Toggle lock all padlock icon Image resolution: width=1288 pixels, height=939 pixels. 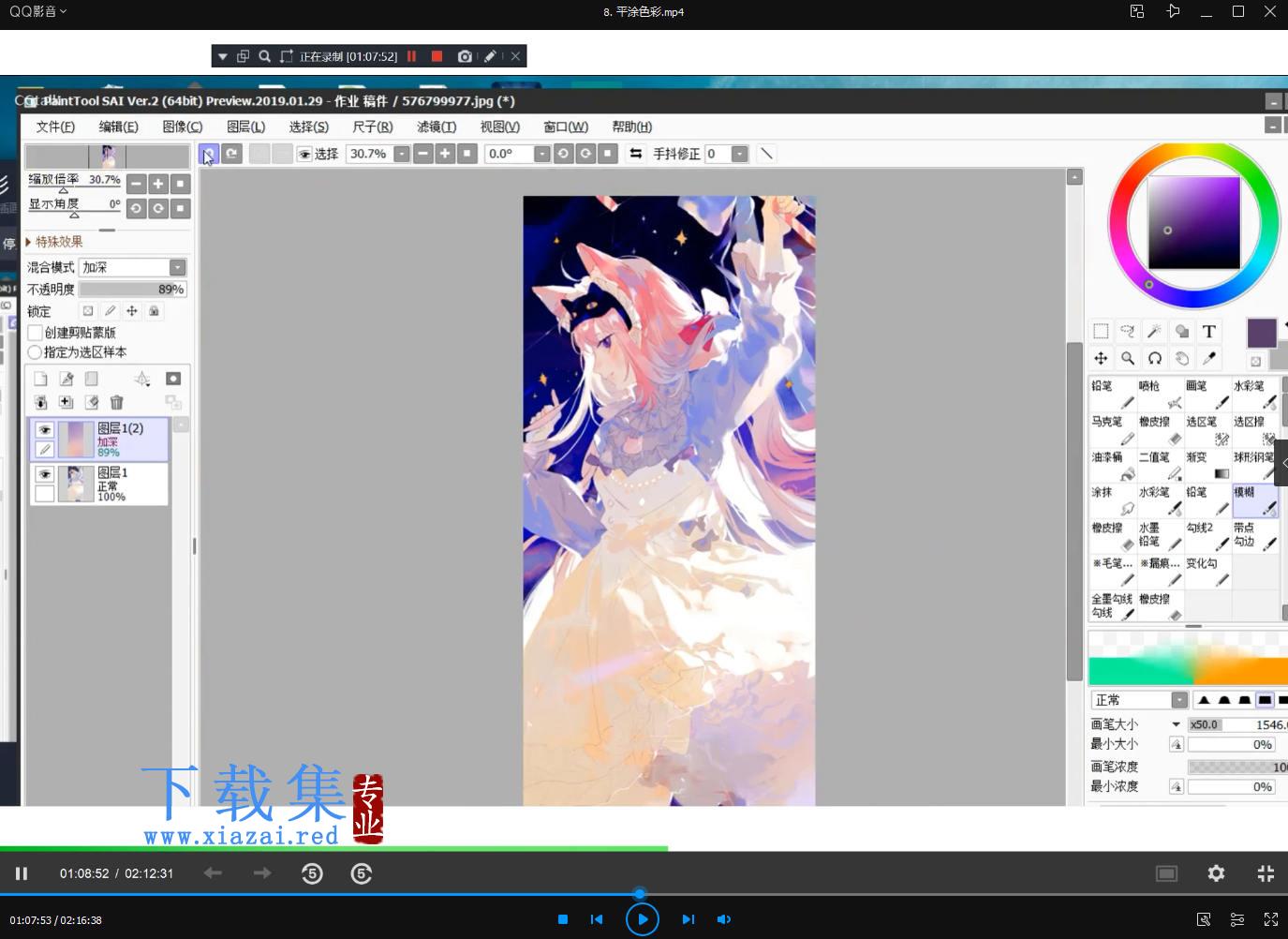155,310
